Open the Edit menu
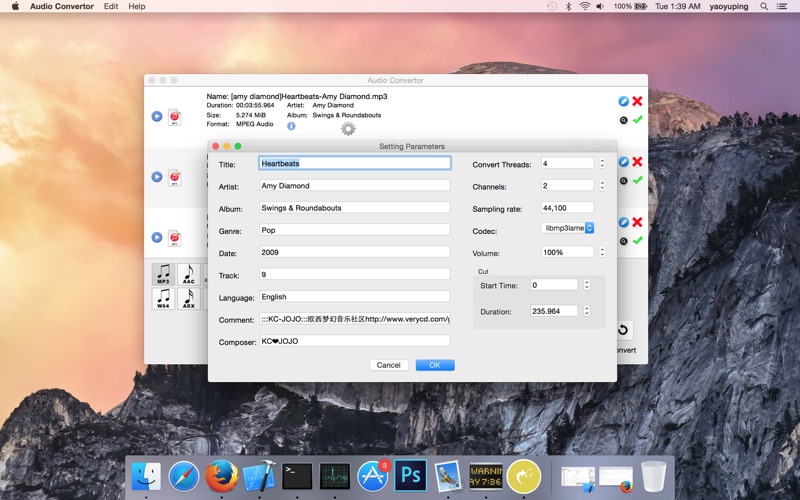800x500 pixels. click(111, 6)
